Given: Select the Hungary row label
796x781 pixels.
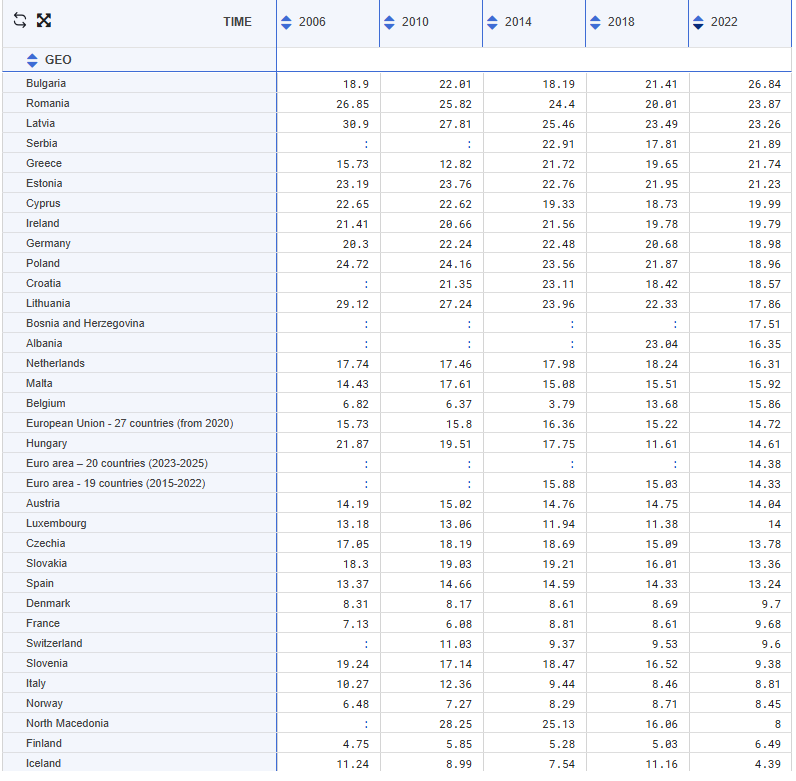Looking at the screenshot, I should (x=47, y=443).
